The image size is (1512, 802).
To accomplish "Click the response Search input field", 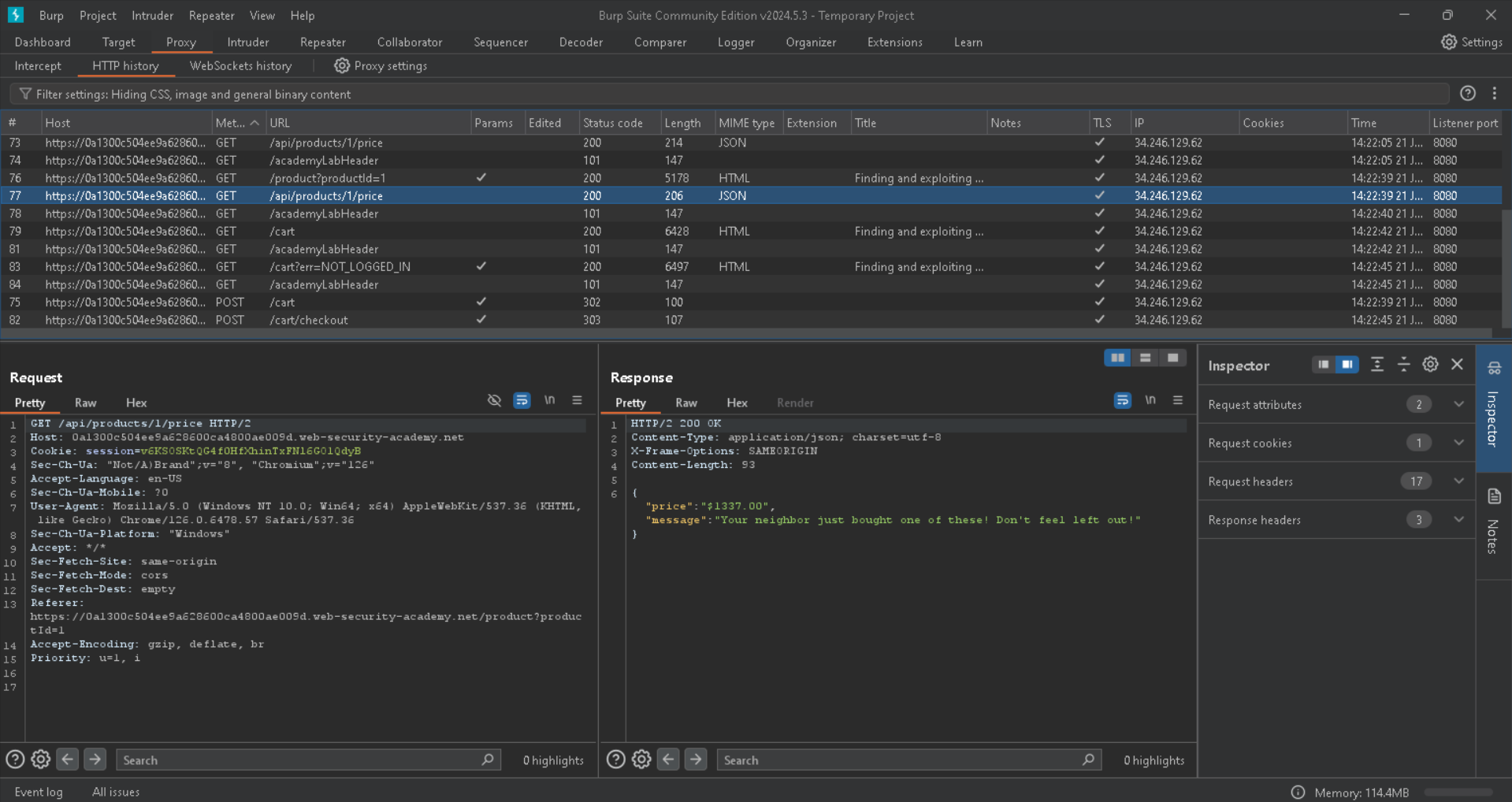I will point(898,760).
